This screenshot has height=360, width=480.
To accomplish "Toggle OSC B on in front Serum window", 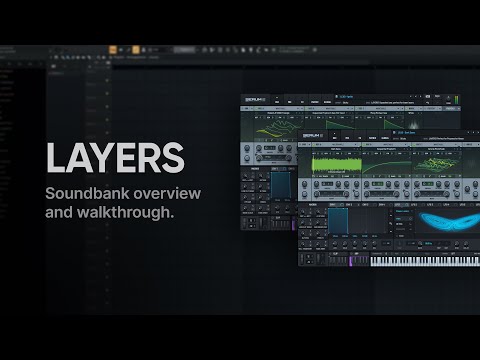I will point(364,145).
